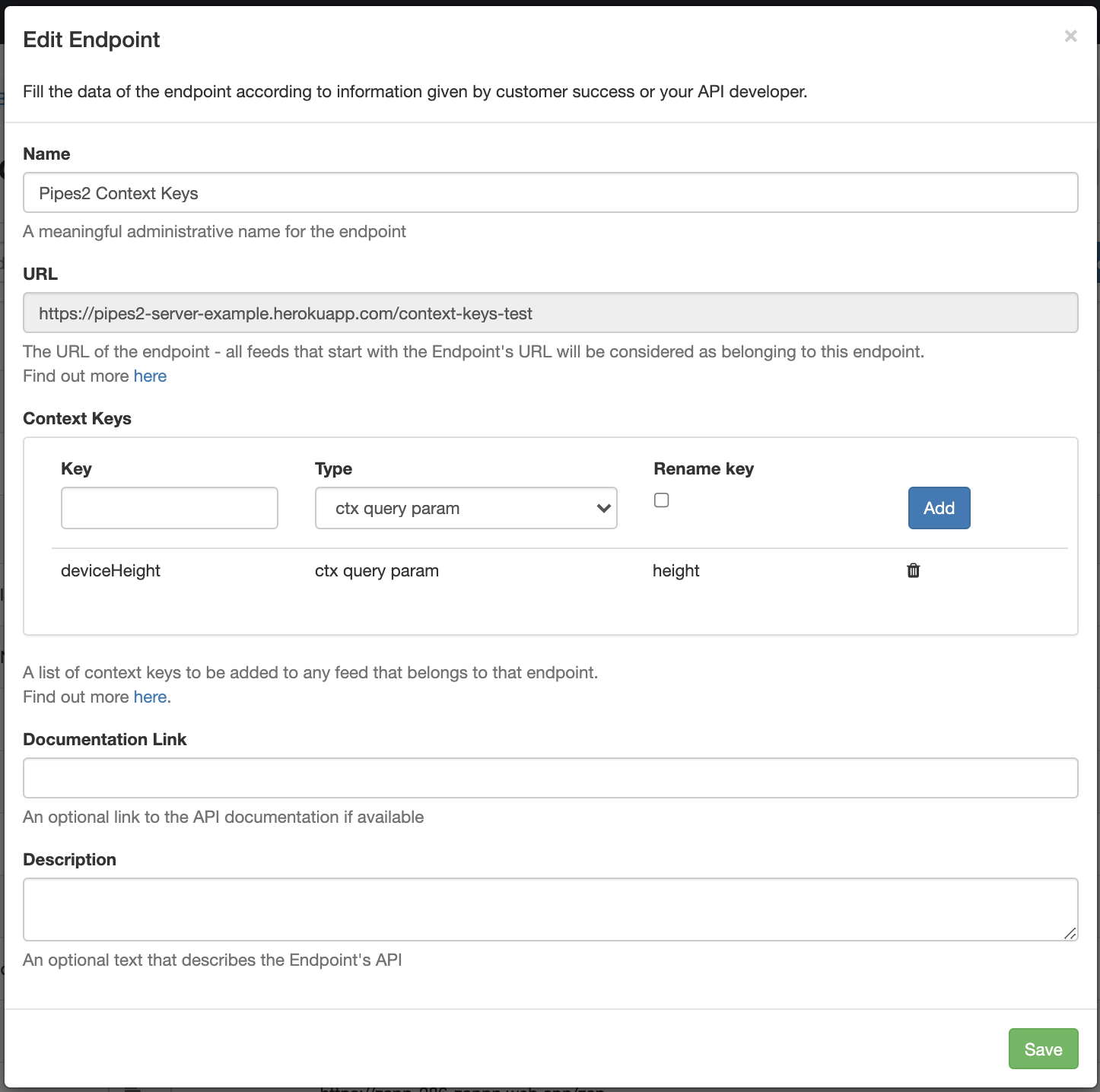Focus the Name input field
This screenshot has width=1100, height=1092.
[551, 192]
